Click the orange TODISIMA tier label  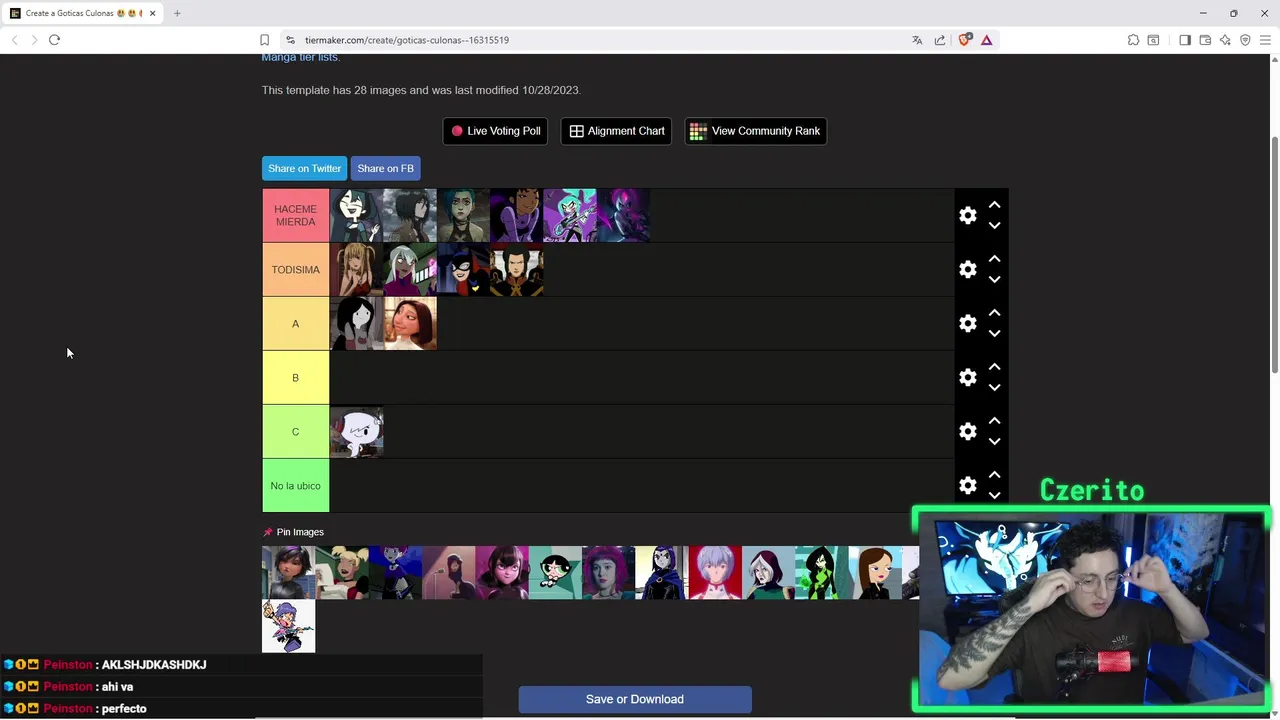pos(296,269)
